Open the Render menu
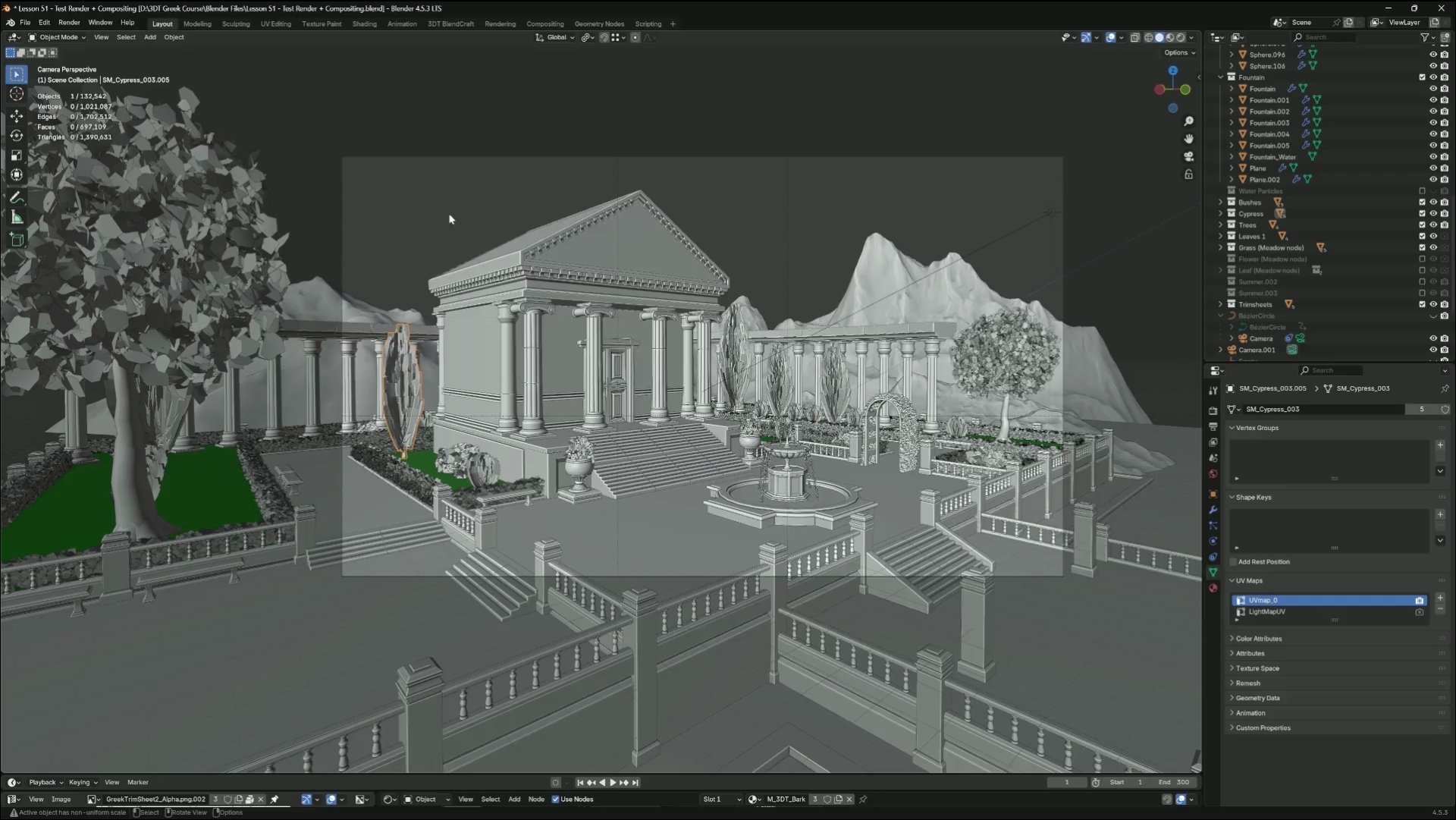Image resolution: width=1456 pixels, height=820 pixels. 69,22
